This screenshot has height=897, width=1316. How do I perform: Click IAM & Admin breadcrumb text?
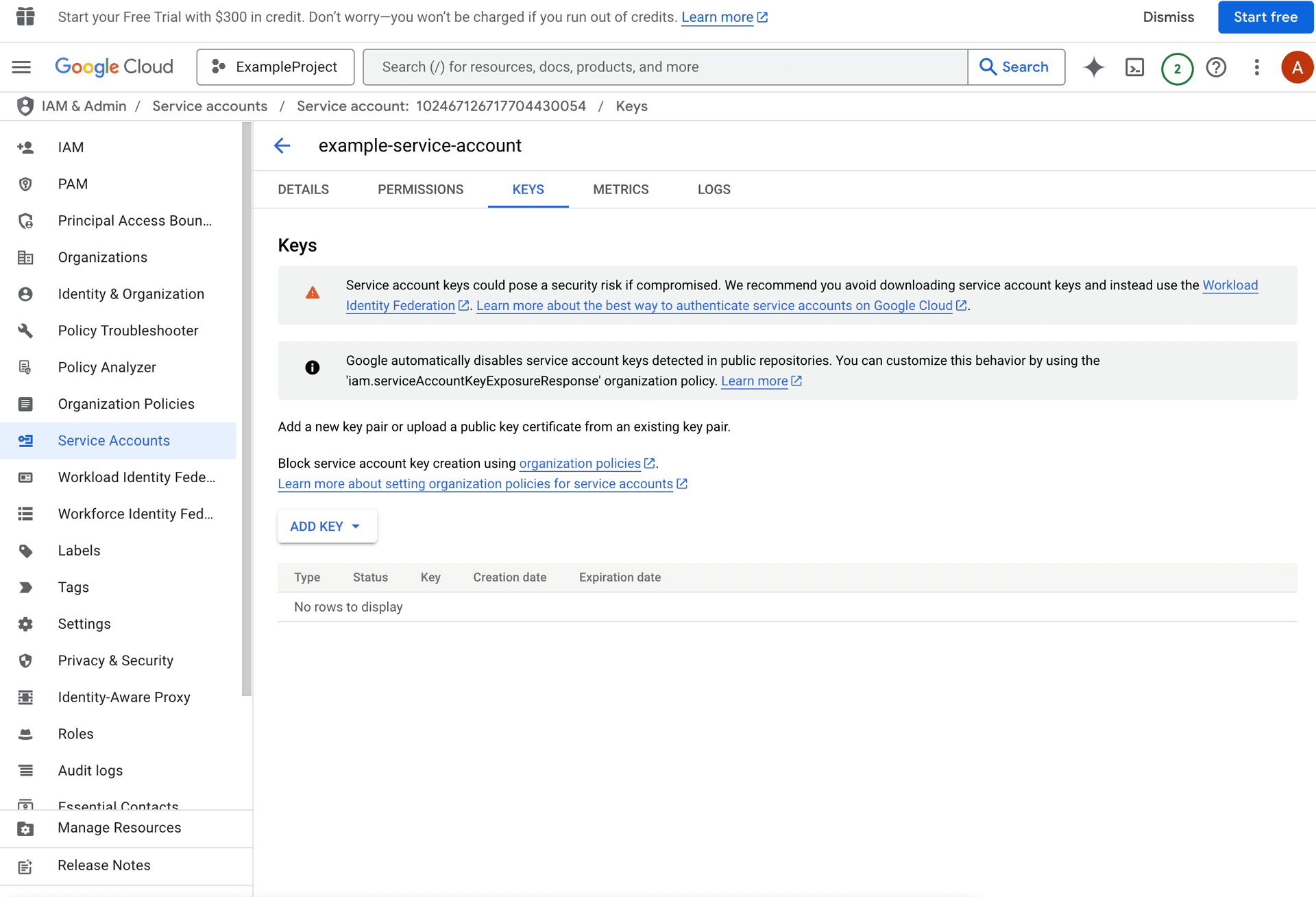click(84, 106)
